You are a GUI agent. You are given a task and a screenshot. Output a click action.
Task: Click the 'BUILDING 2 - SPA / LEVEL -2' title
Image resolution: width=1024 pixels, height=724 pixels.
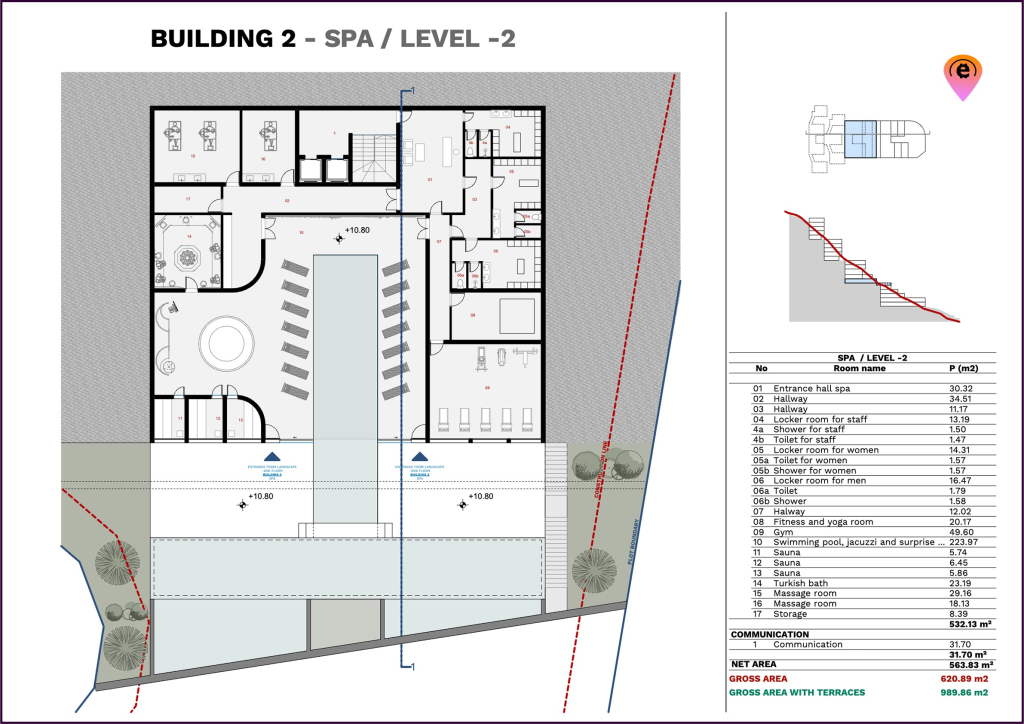[332, 39]
